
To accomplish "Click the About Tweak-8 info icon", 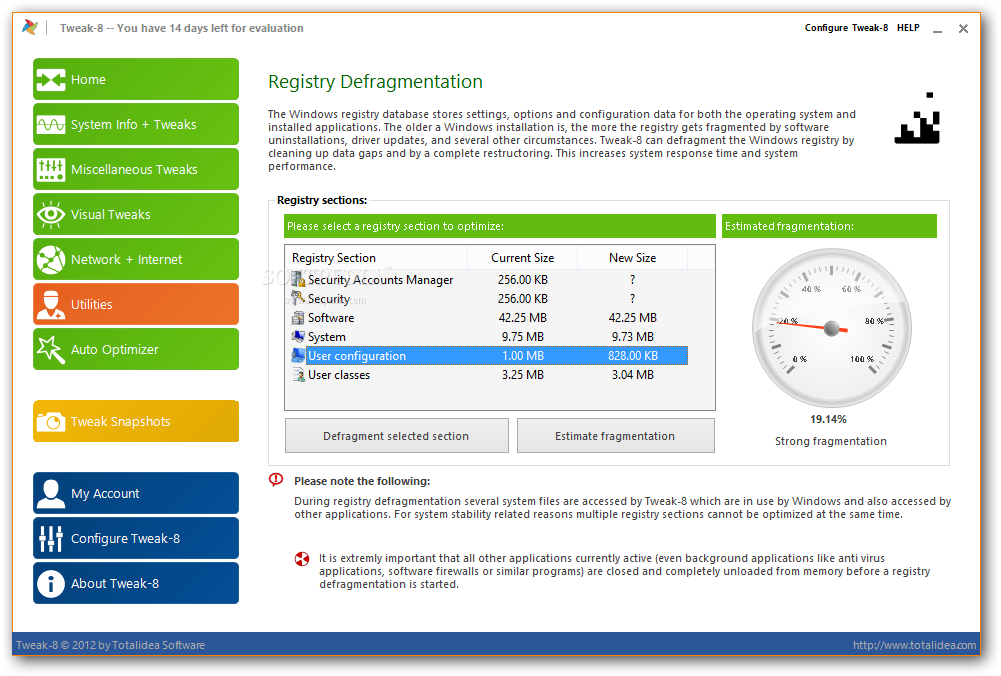I will 50,583.
